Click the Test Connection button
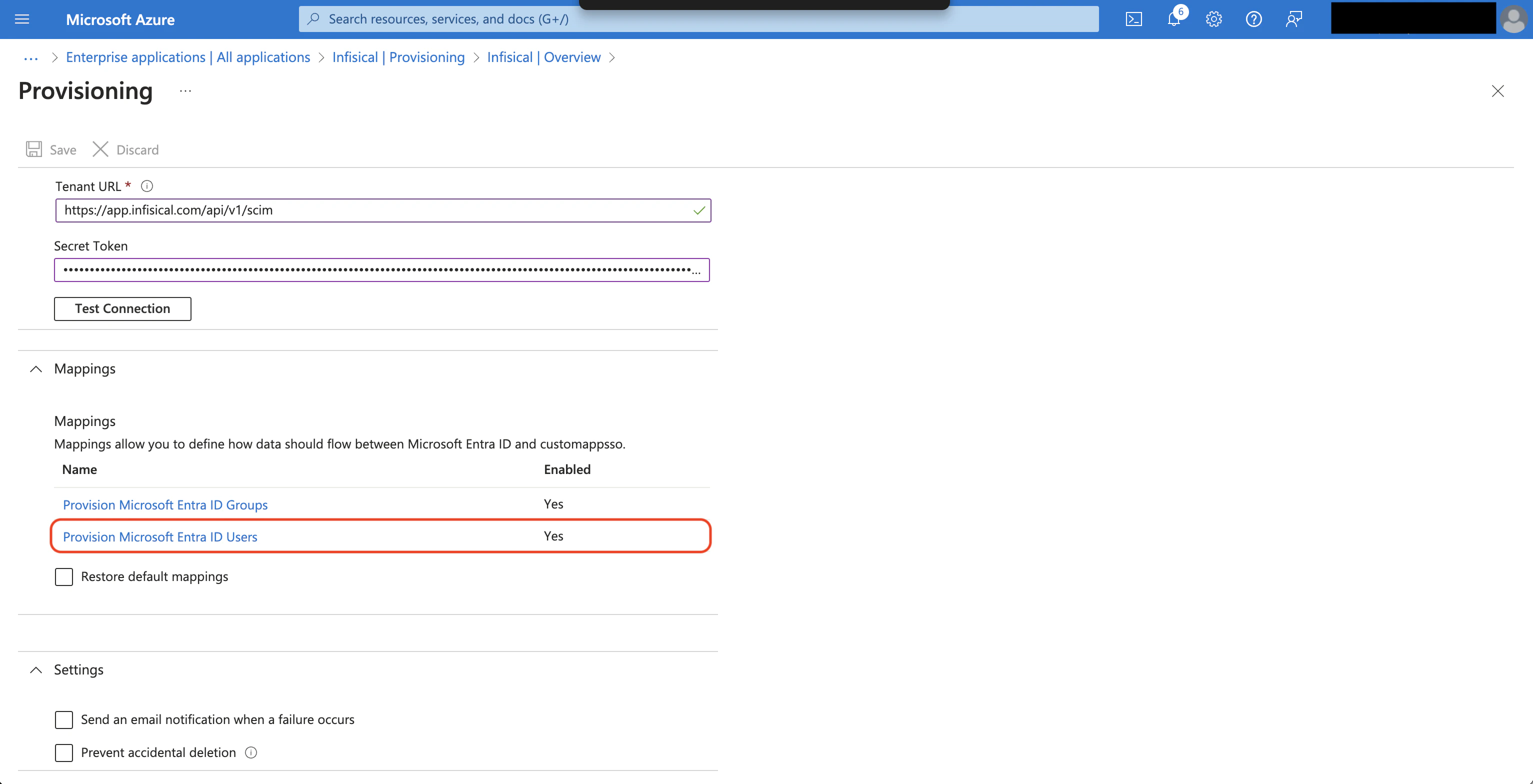Image resolution: width=1533 pixels, height=784 pixels. point(122,308)
